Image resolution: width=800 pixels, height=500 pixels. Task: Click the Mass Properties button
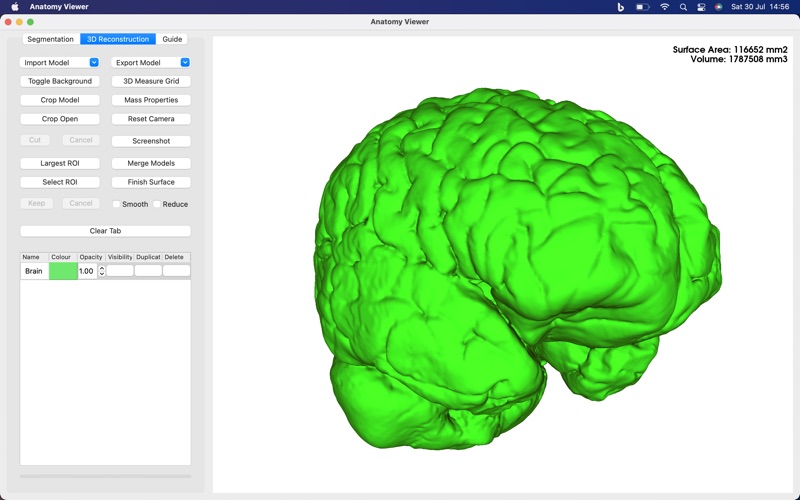pos(151,100)
